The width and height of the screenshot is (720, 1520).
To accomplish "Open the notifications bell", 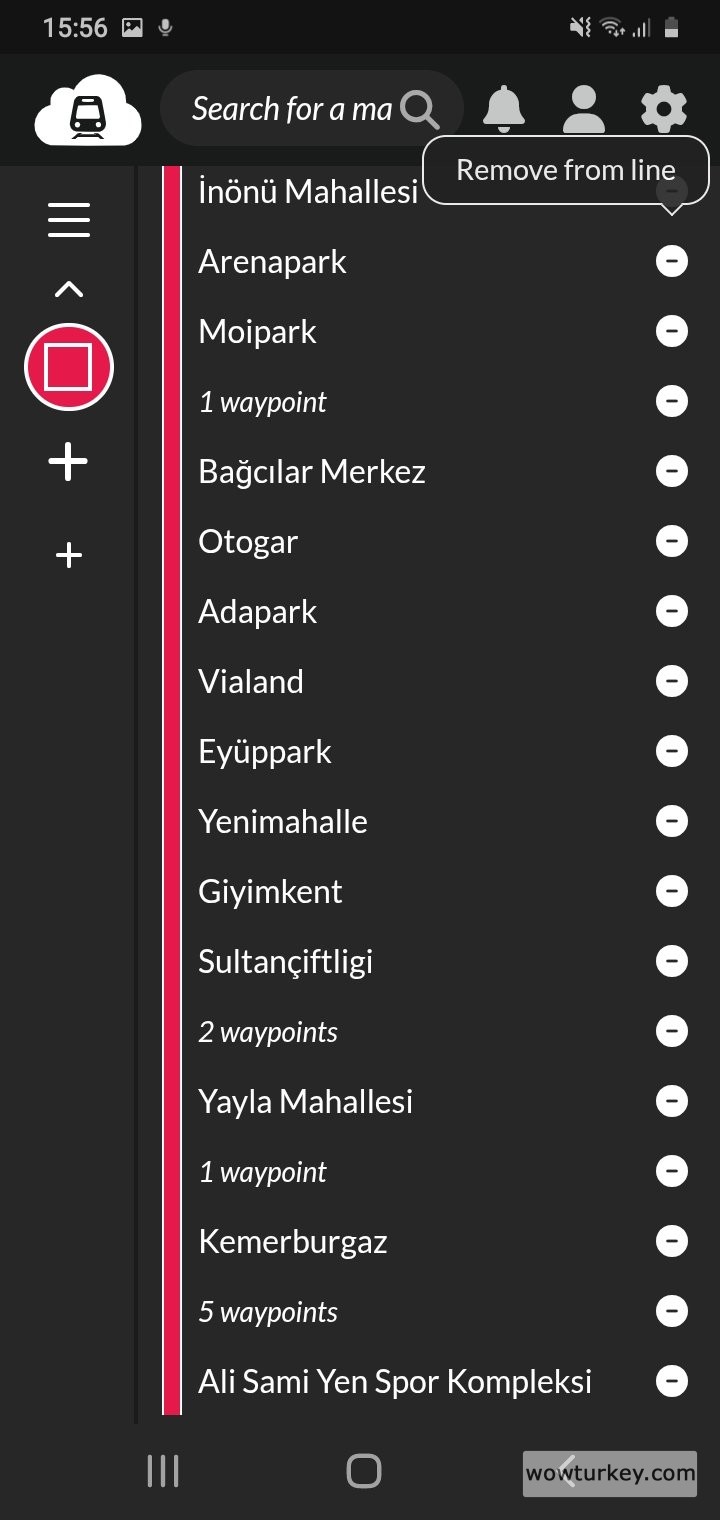I will click(504, 109).
